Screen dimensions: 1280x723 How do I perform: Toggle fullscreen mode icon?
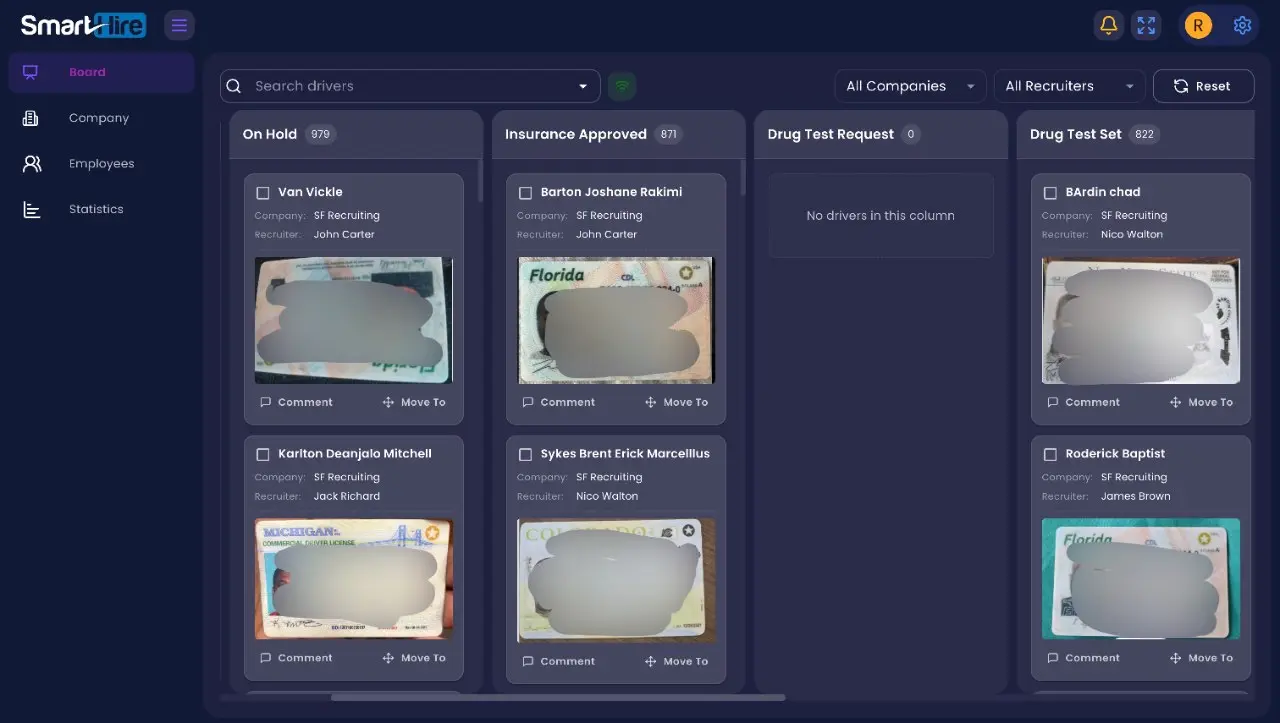(1146, 25)
